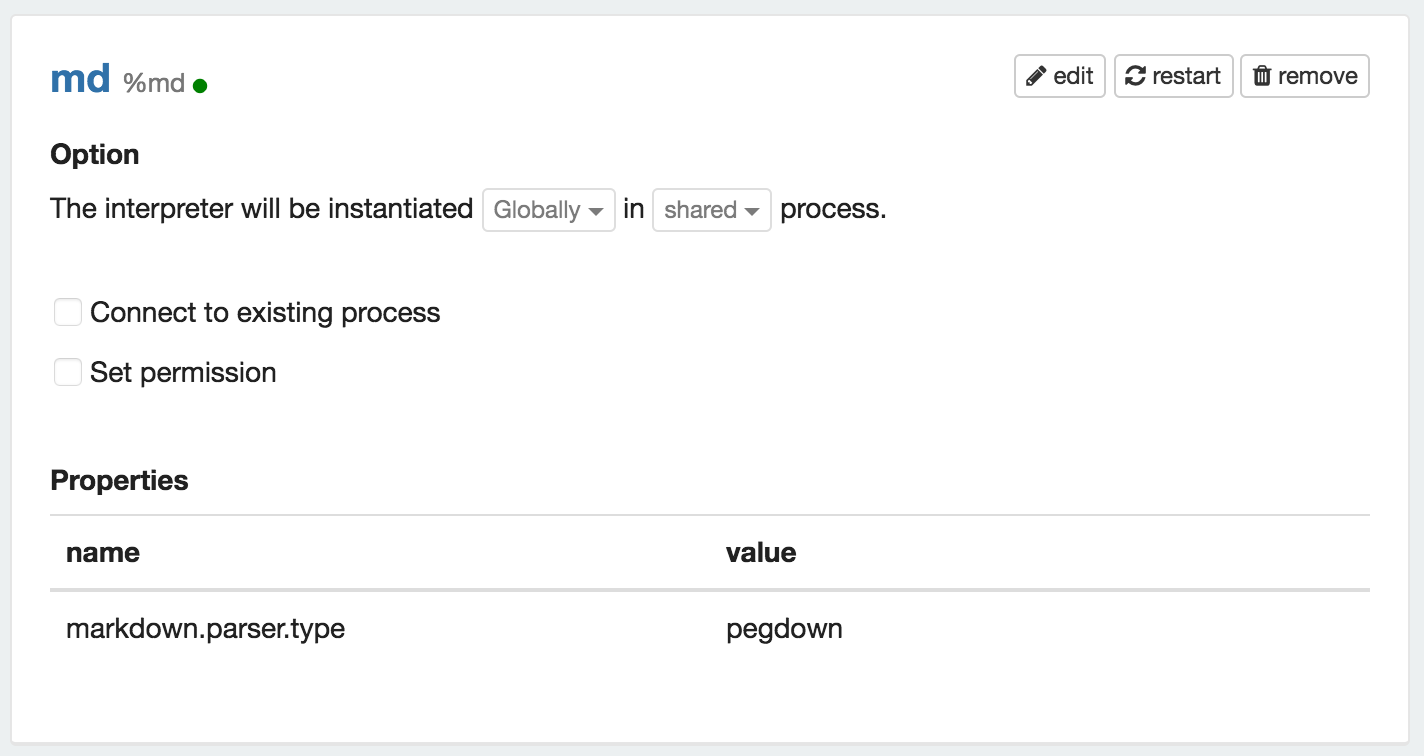Click the %md interpreter tag
The image size is (1424, 756).
154,83
